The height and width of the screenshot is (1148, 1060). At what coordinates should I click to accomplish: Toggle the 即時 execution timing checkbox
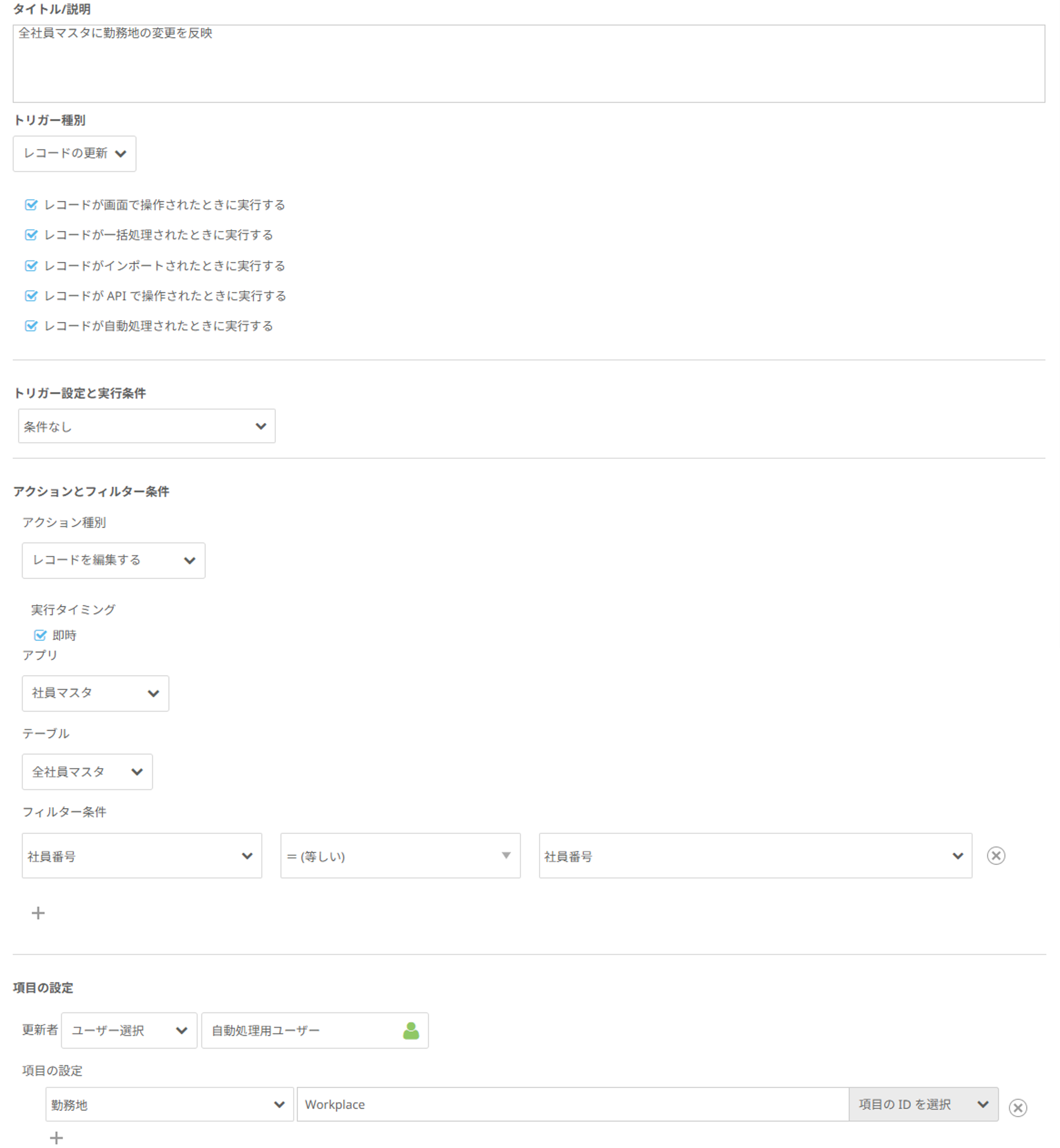click(40, 635)
